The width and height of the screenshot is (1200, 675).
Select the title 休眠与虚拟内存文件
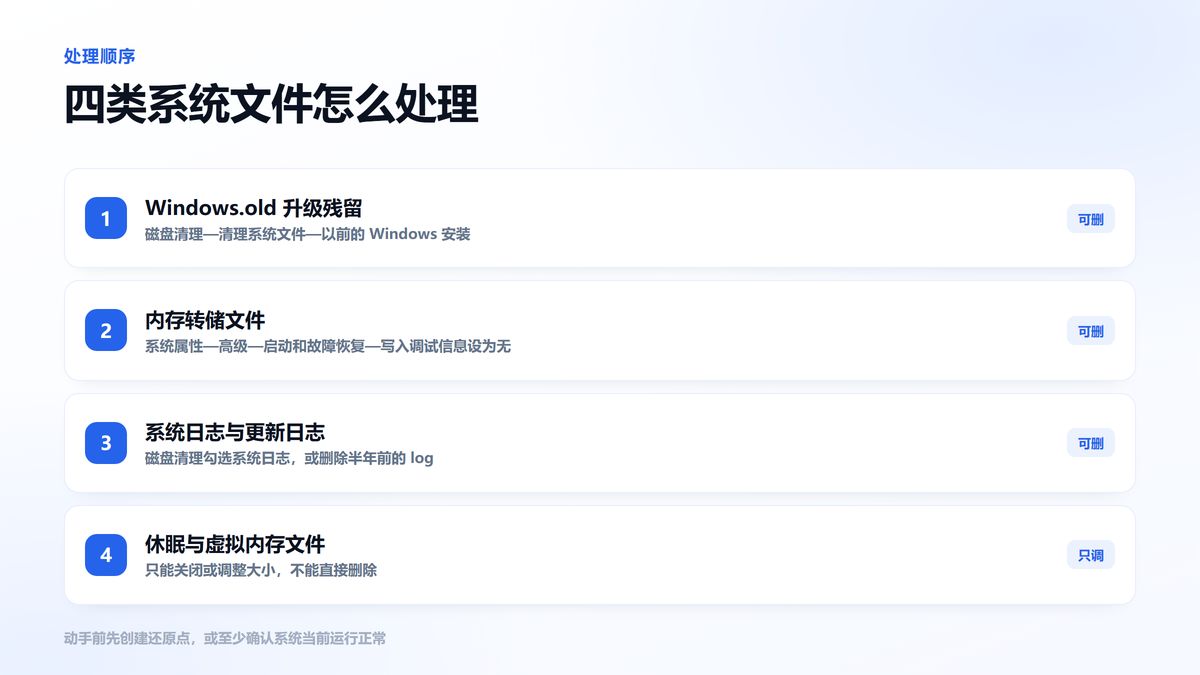(x=235, y=544)
